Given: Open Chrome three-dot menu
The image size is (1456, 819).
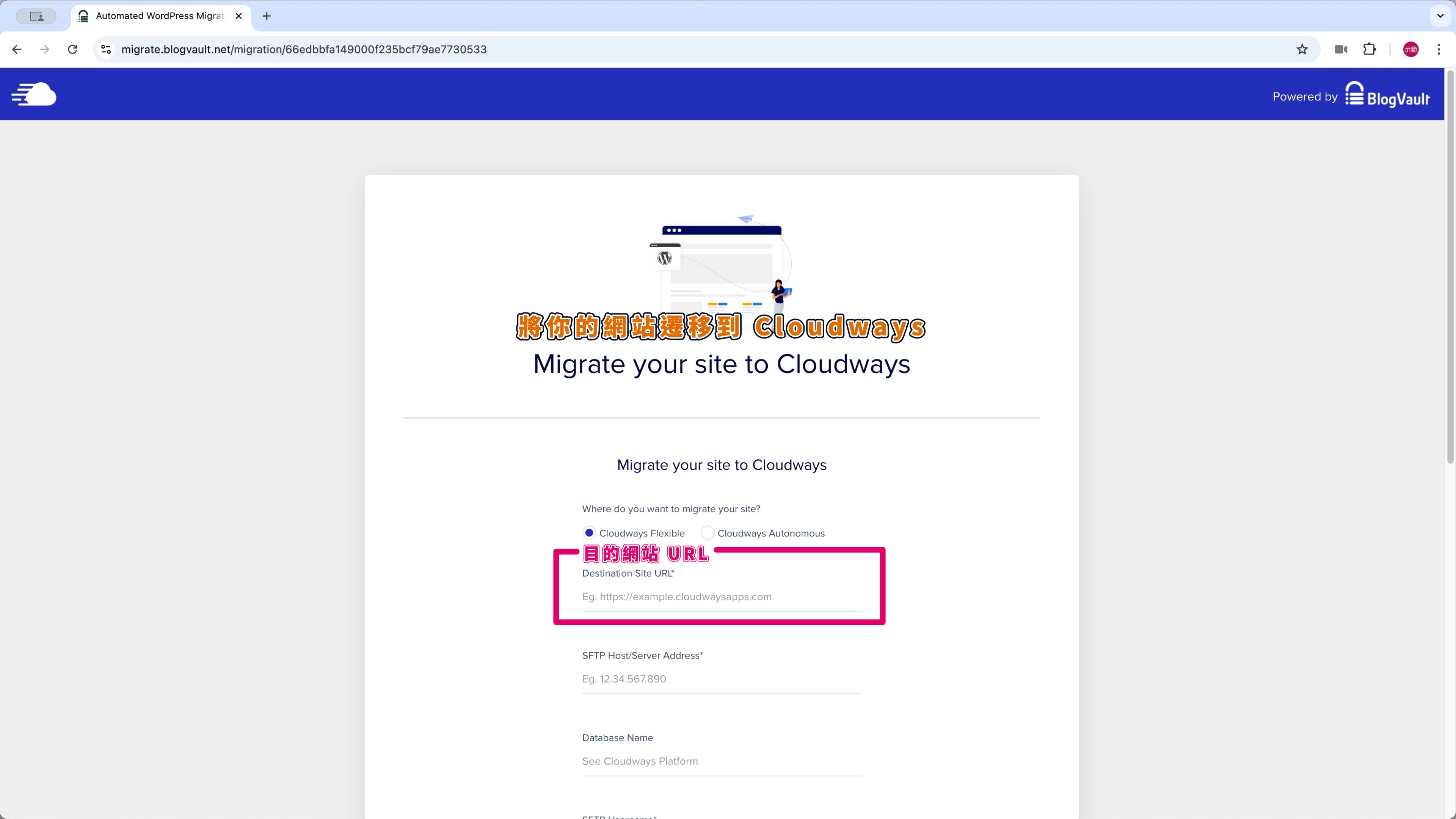Looking at the screenshot, I should [x=1439, y=49].
